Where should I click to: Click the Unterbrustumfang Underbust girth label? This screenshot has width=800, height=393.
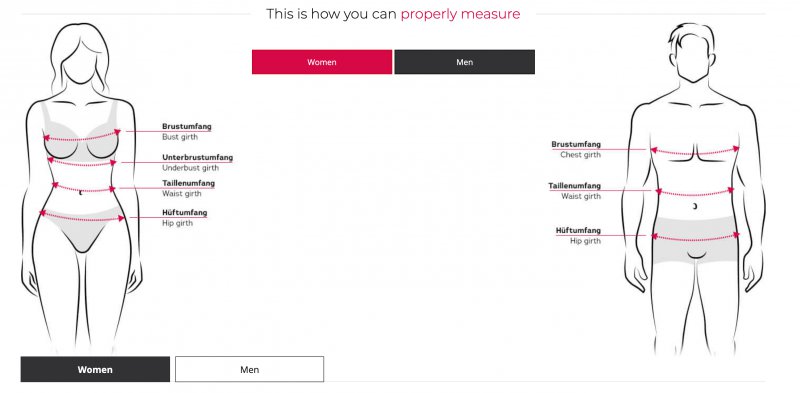pyautogui.click(x=197, y=162)
